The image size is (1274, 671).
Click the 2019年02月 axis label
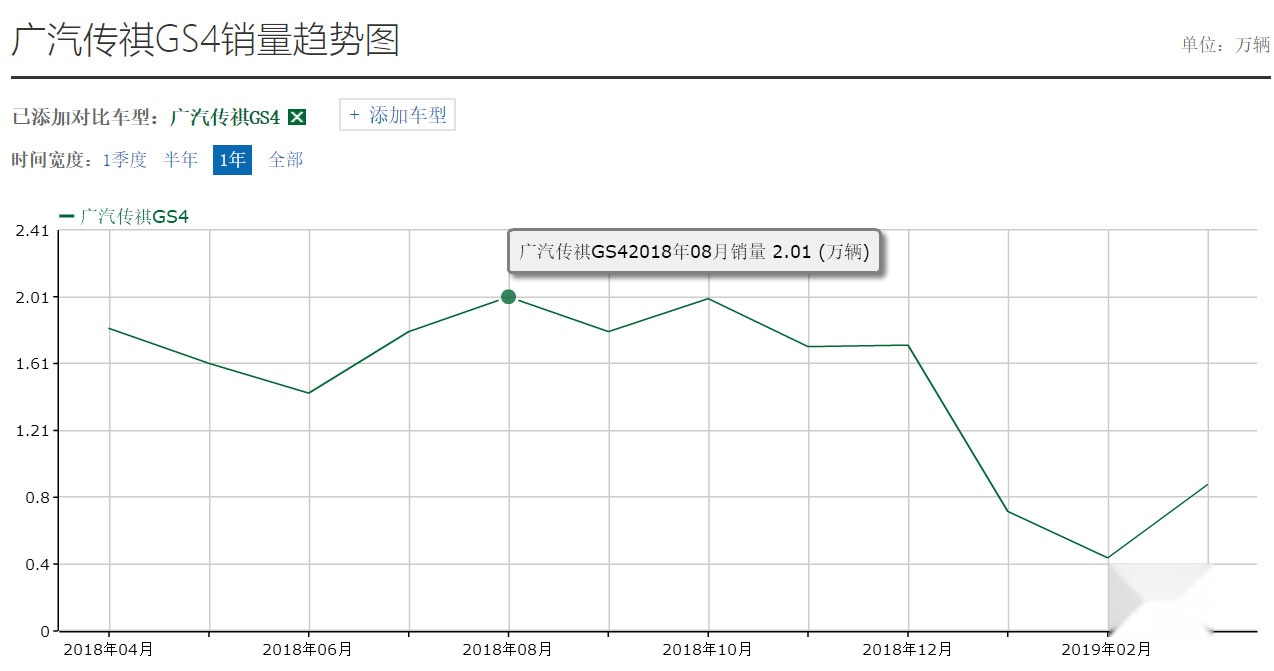pyautogui.click(x=1108, y=649)
